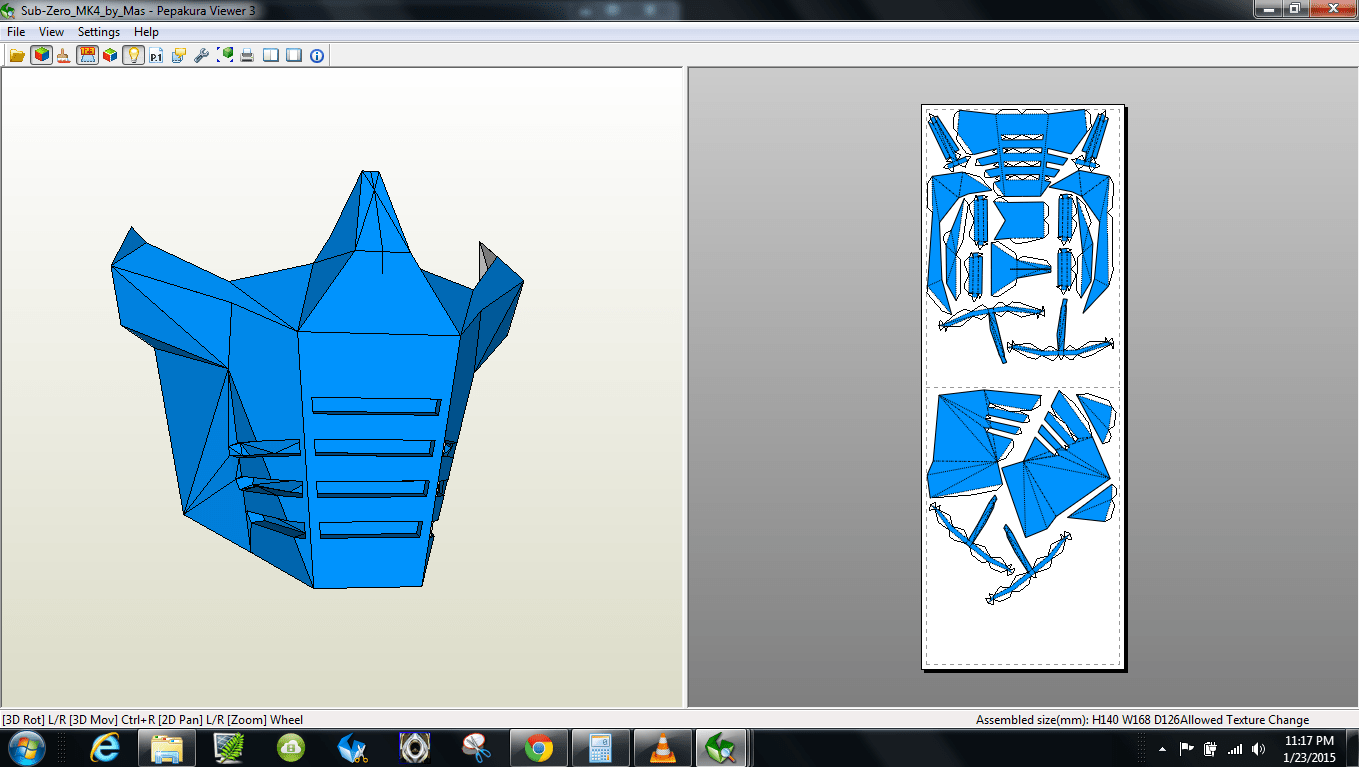The width and height of the screenshot is (1359, 767).
Task: Click the dark emblem taskbar icon
Action: [415, 747]
